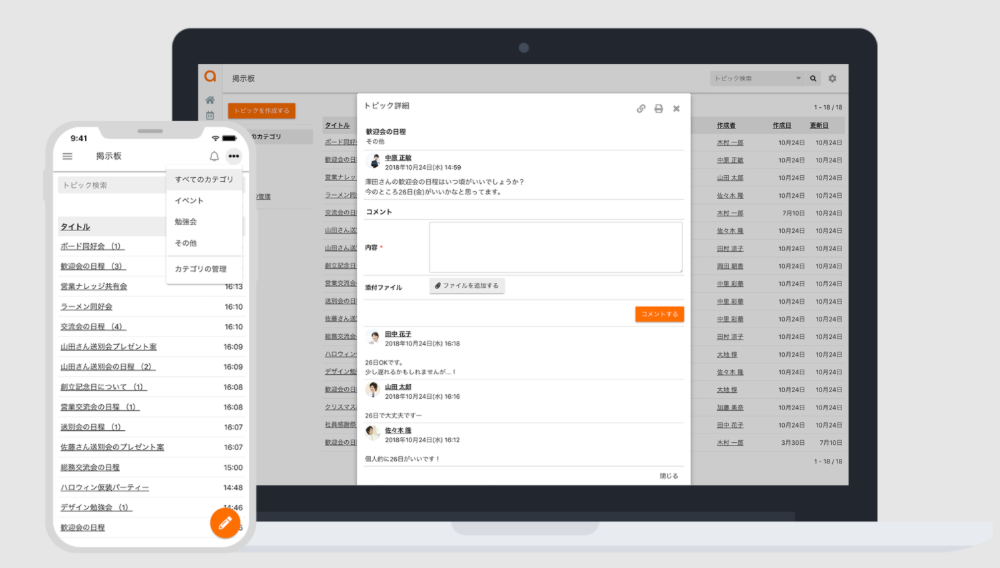1000x568 pixels.
Task: Click the コメントする button
Action: click(x=659, y=314)
